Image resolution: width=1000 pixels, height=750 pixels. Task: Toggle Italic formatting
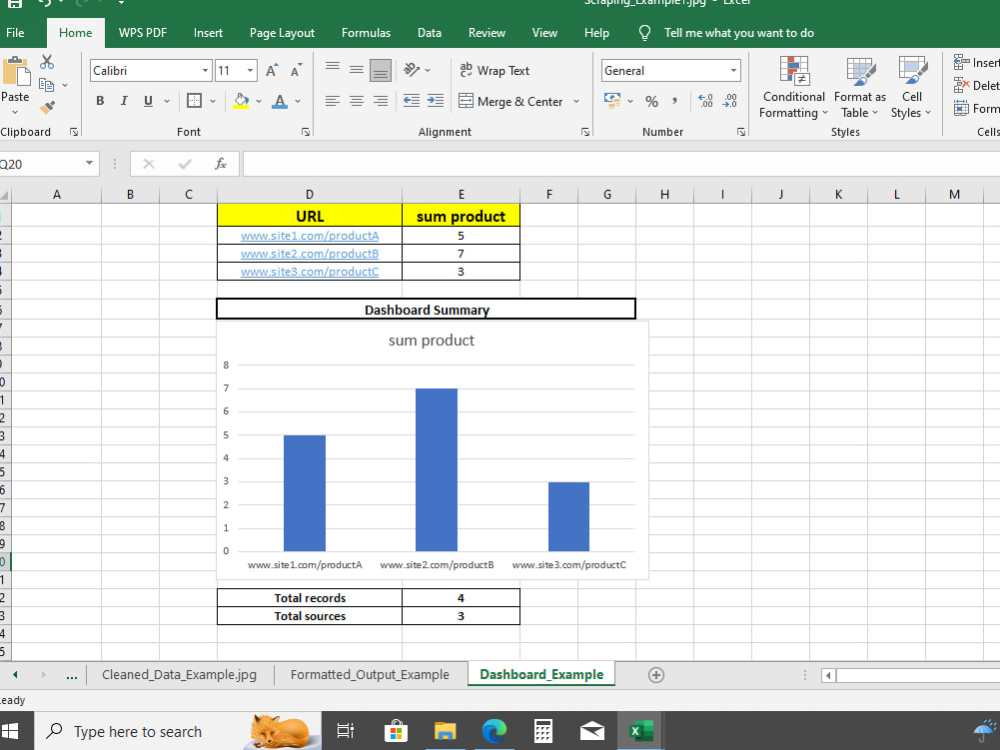tap(124, 101)
